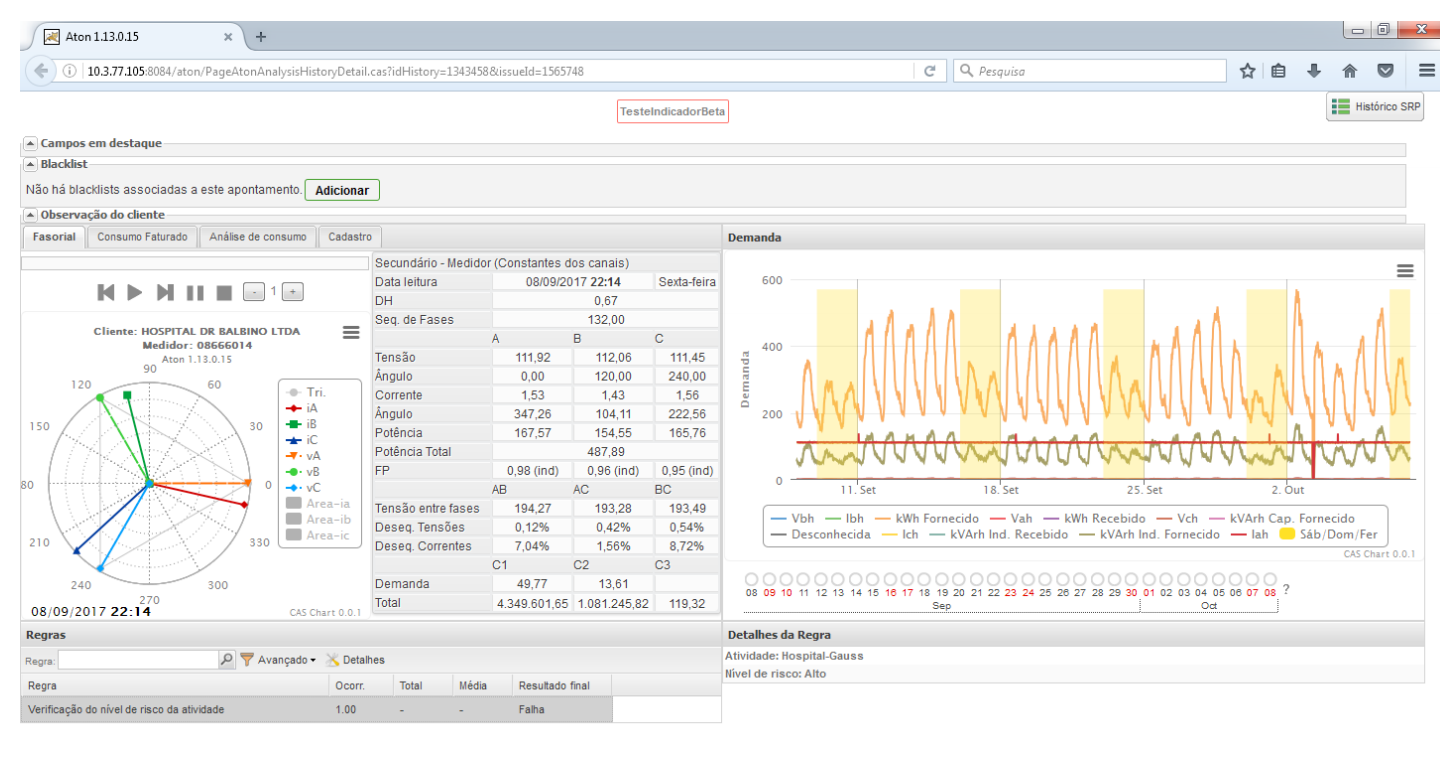Open the phasor chart hamburger menu
The image size is (1440, 763).
pos(351,332)
